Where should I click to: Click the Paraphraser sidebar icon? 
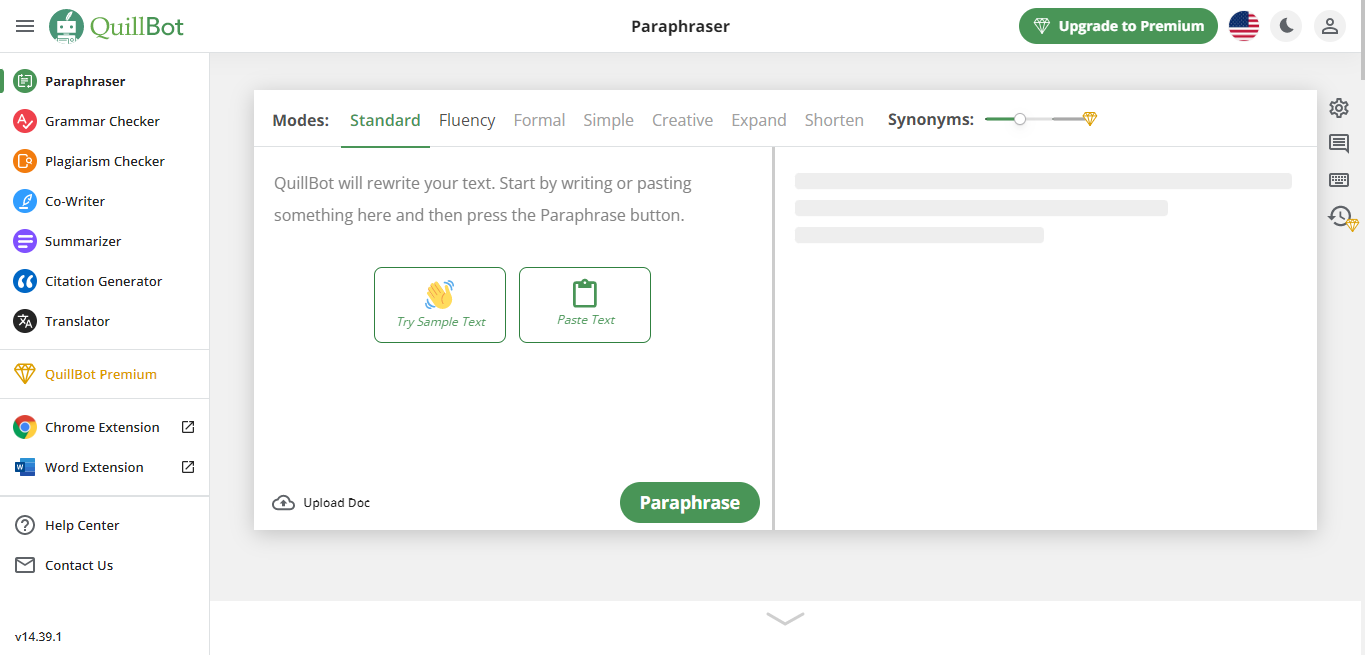point(25,81)
